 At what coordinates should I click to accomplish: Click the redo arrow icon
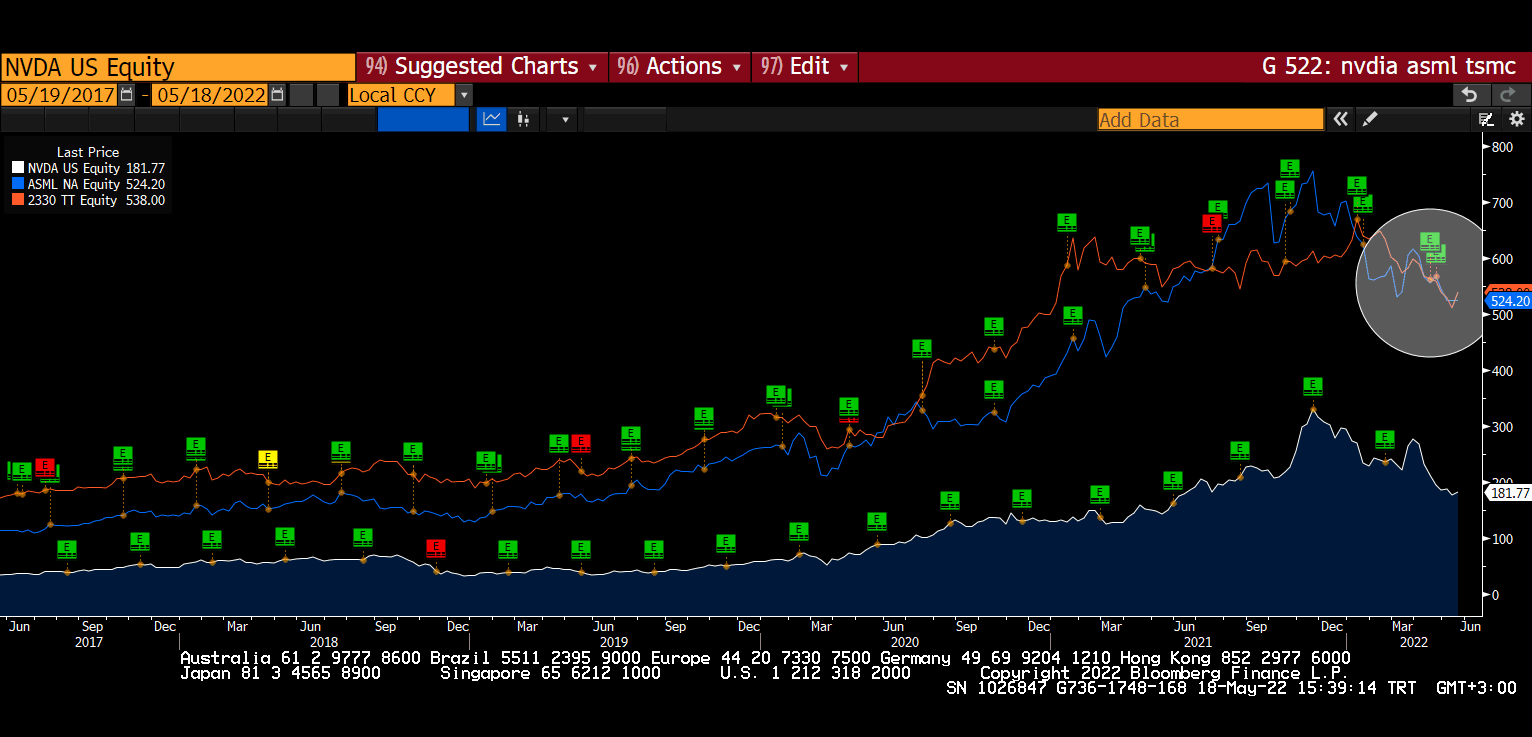[1509, 95]
